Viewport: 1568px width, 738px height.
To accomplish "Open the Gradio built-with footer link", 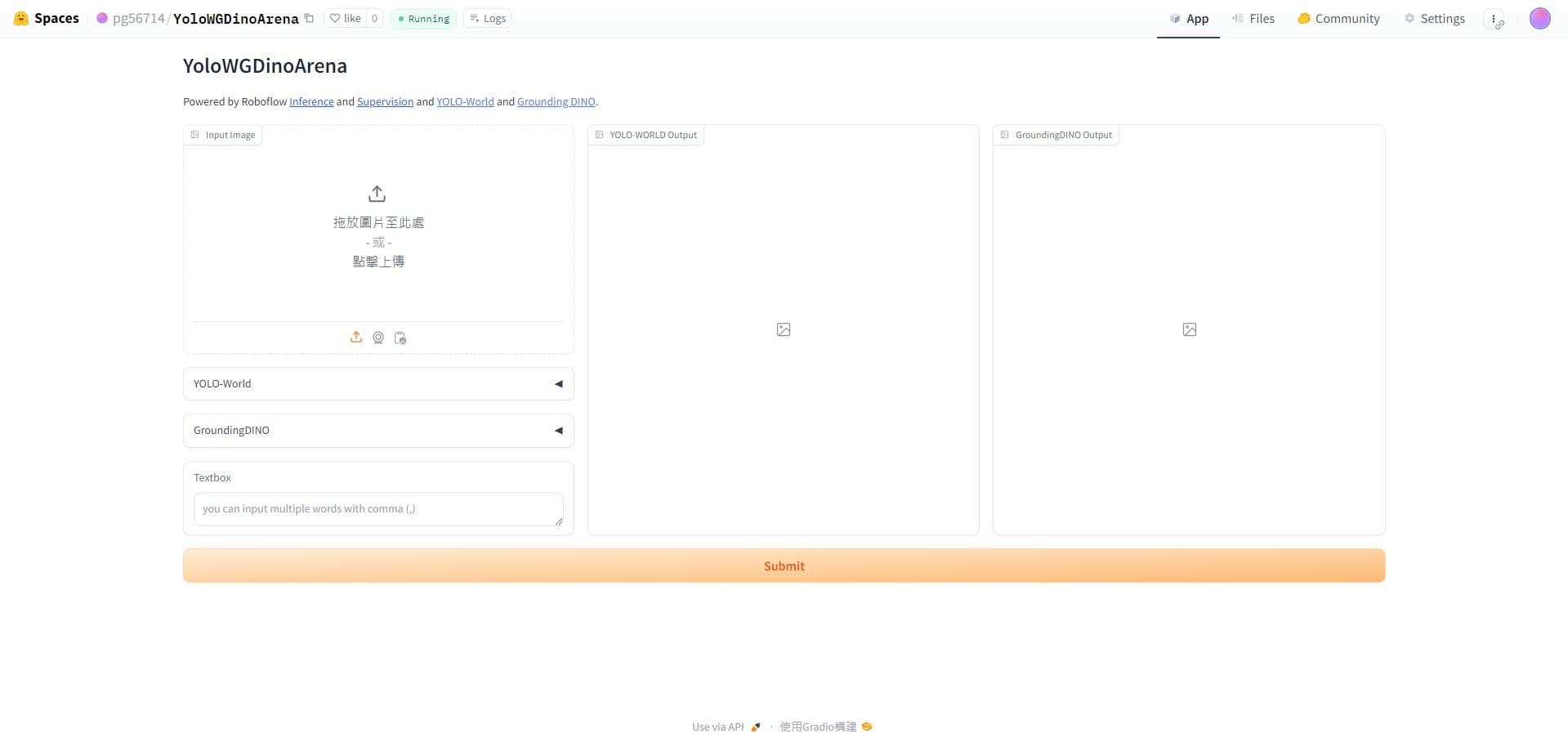I will [826, 727].
